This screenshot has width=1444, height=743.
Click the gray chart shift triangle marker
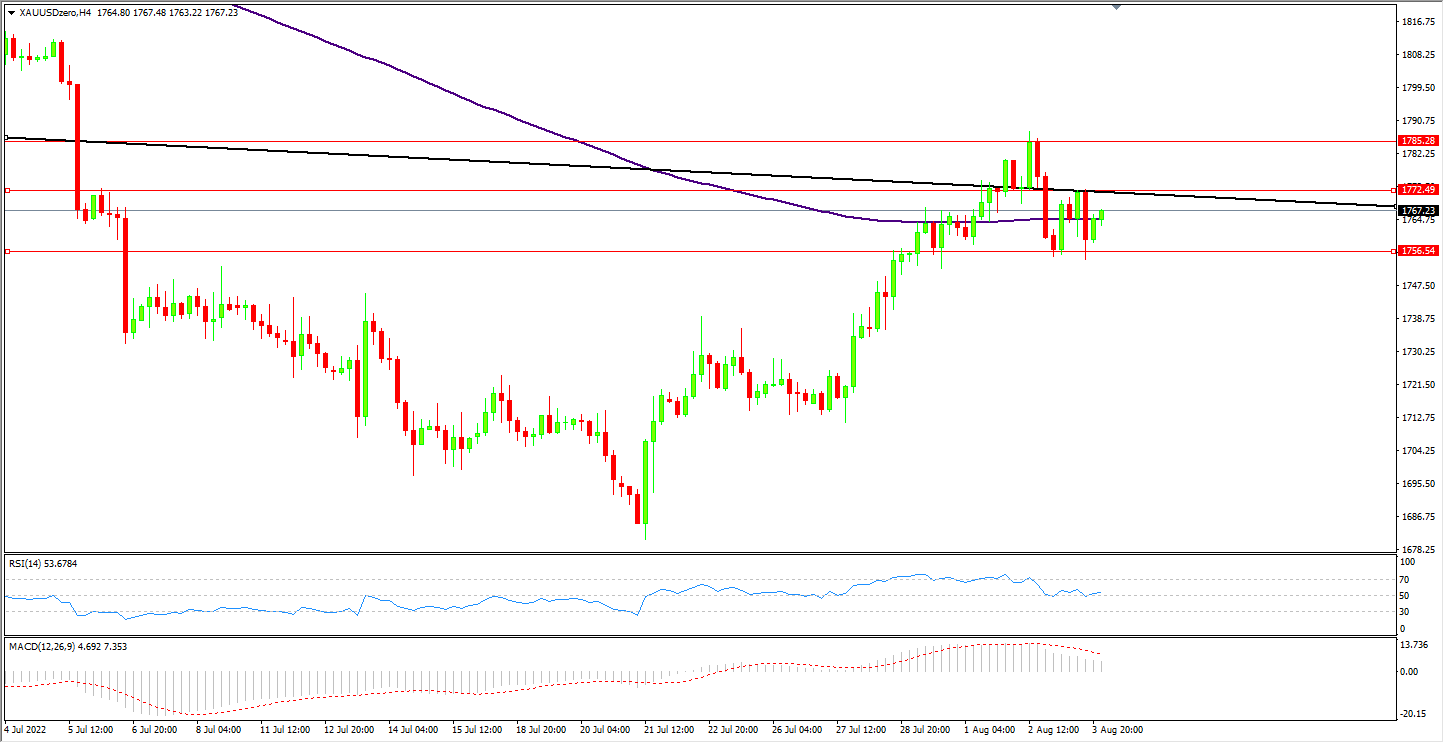tap(1117, 6)
